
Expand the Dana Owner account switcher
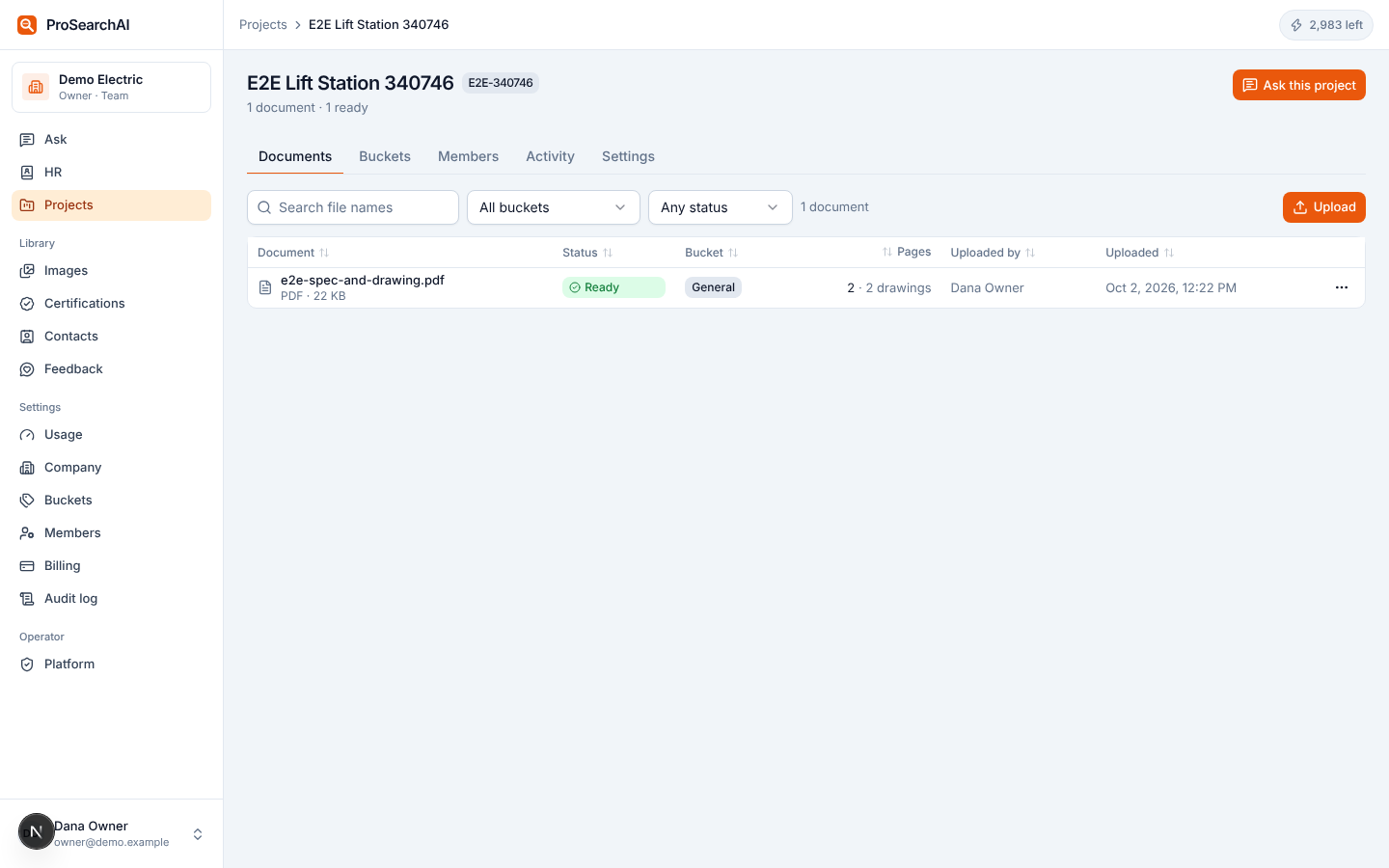[111, 833]
